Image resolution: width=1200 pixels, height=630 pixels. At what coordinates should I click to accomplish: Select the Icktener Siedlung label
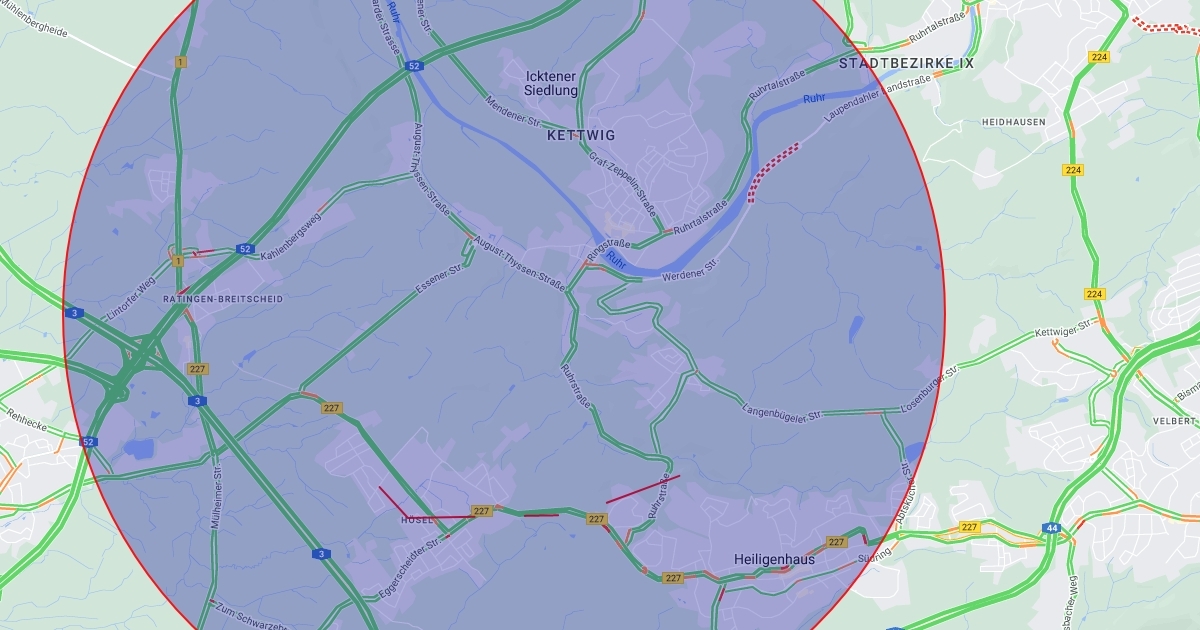[552, 83]
